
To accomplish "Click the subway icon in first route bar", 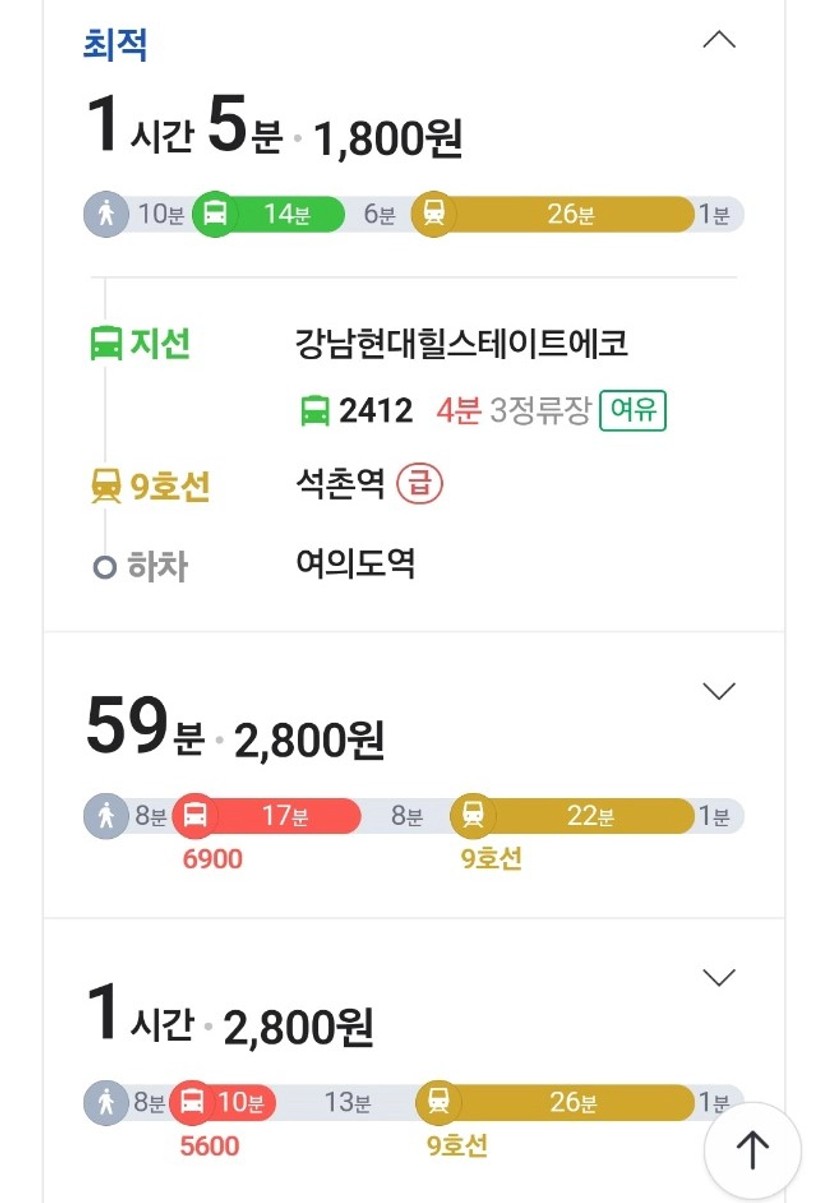I will [x=434, y=215].
